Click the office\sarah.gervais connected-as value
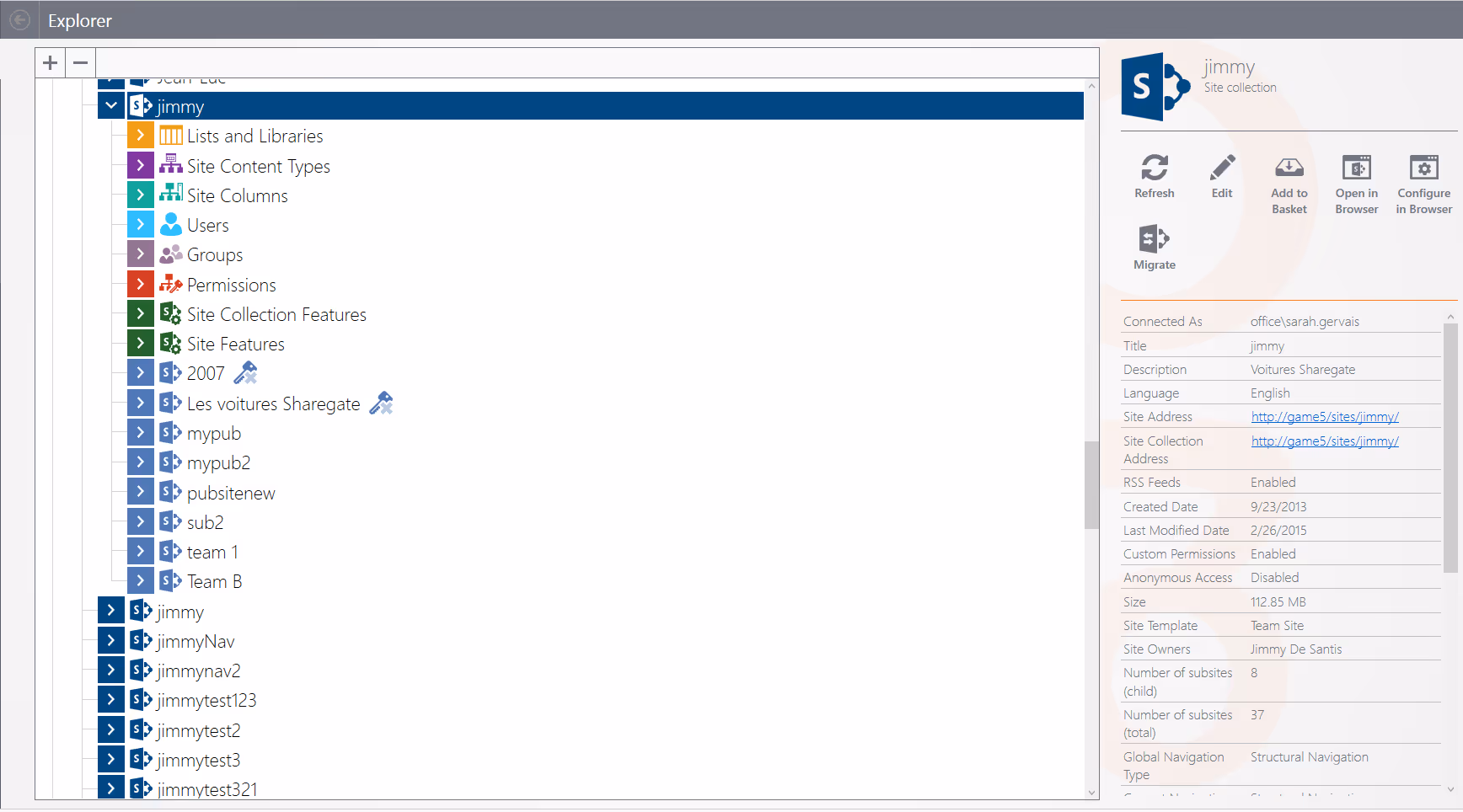The image size is (1463, 812). (x=1305, y=322)
